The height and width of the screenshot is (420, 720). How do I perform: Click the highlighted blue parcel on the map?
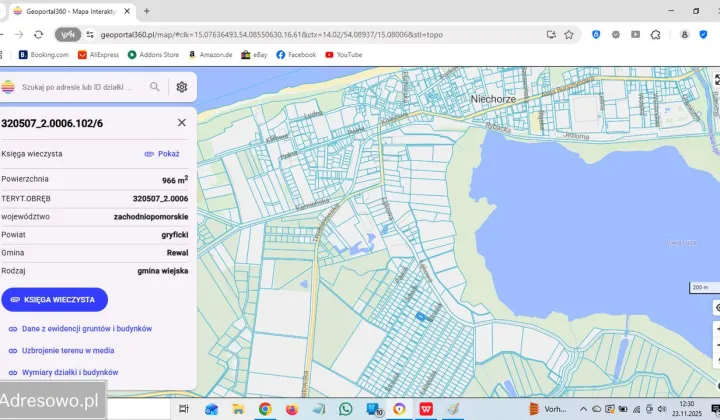[420, 317]
